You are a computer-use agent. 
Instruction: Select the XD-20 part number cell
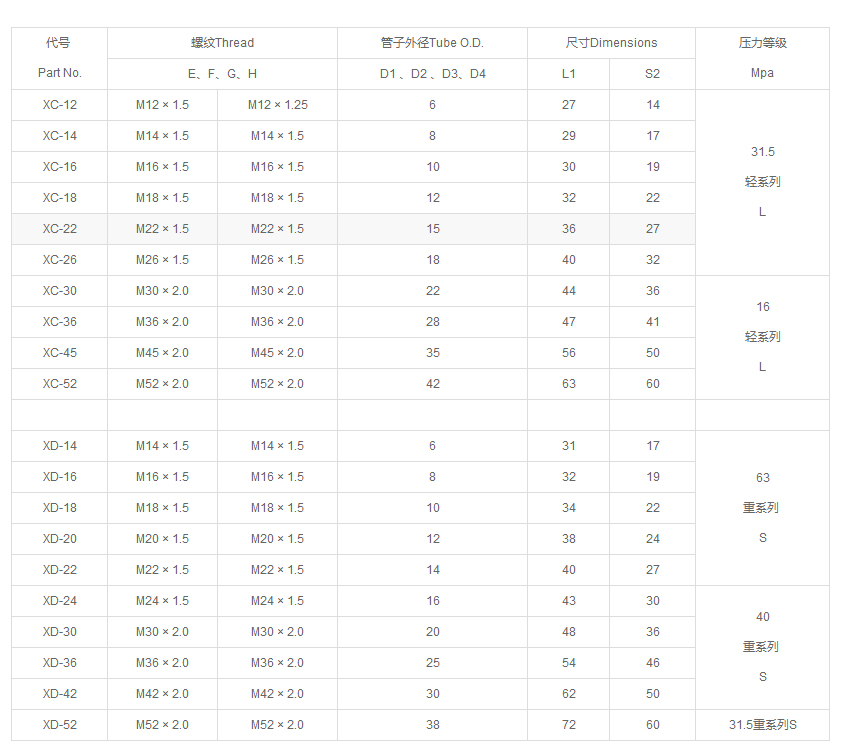pyautogui.click(x=59, y=539)
